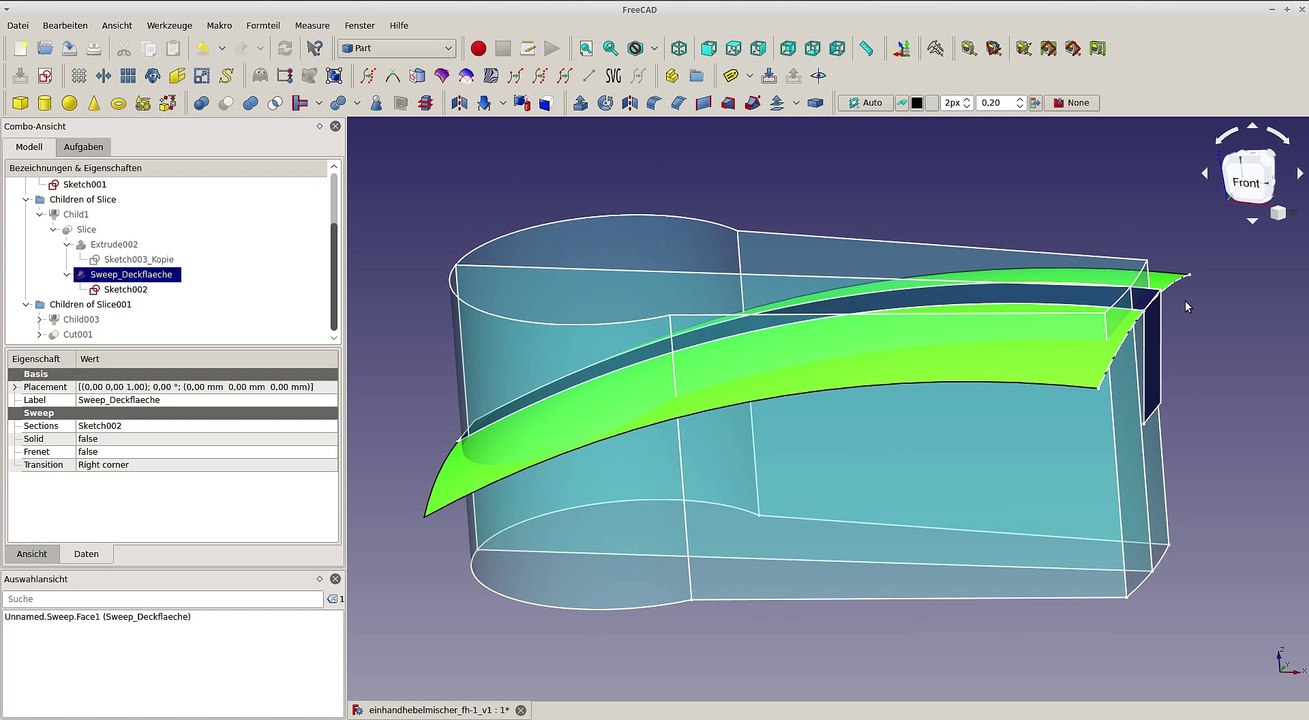The width and height of the screenshot is (1309, 720).
Task: Click the What's This help cursor icon
Action: click(315, 48)
